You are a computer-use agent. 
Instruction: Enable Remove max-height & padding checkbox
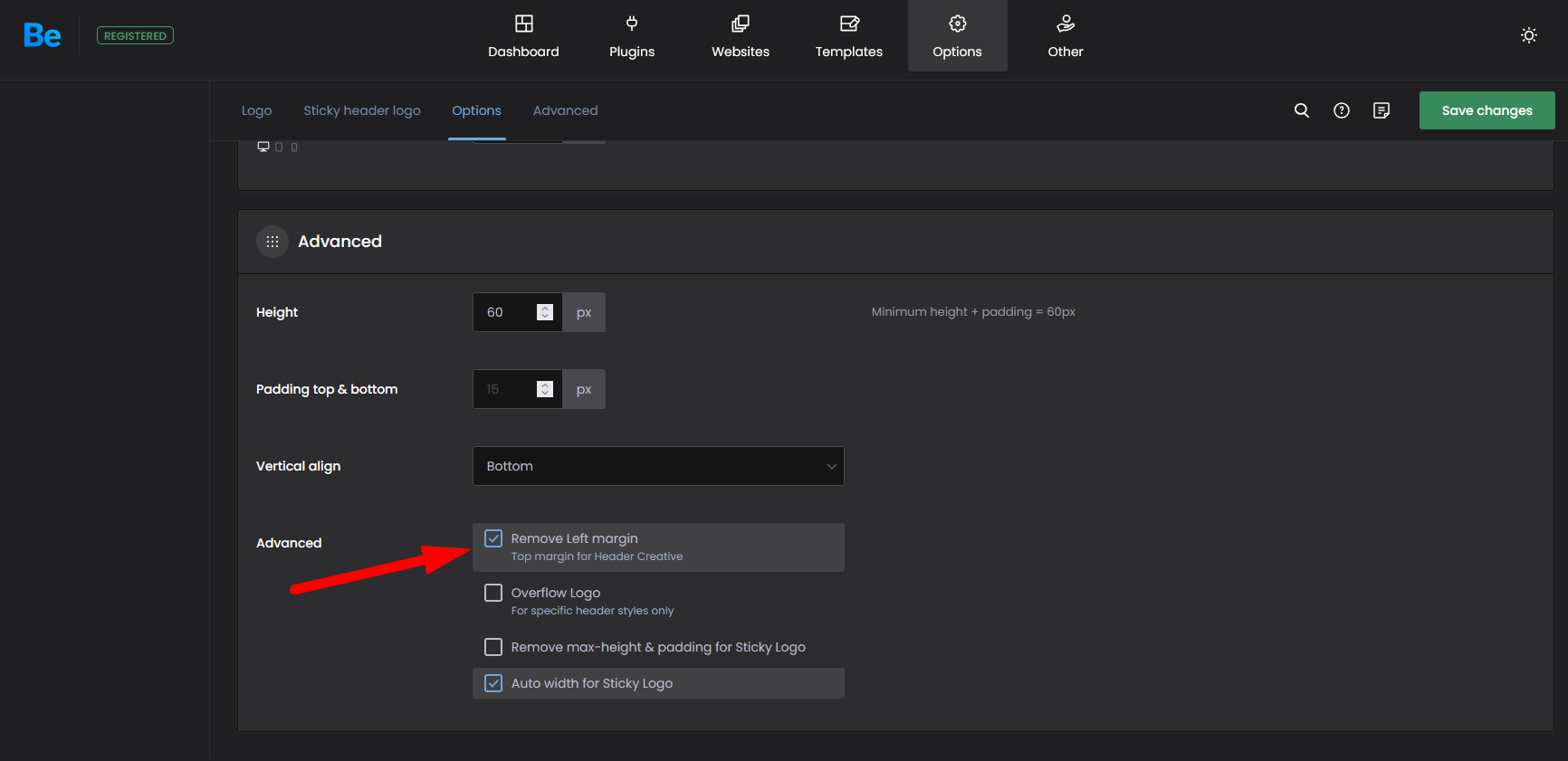click(493, 647)
